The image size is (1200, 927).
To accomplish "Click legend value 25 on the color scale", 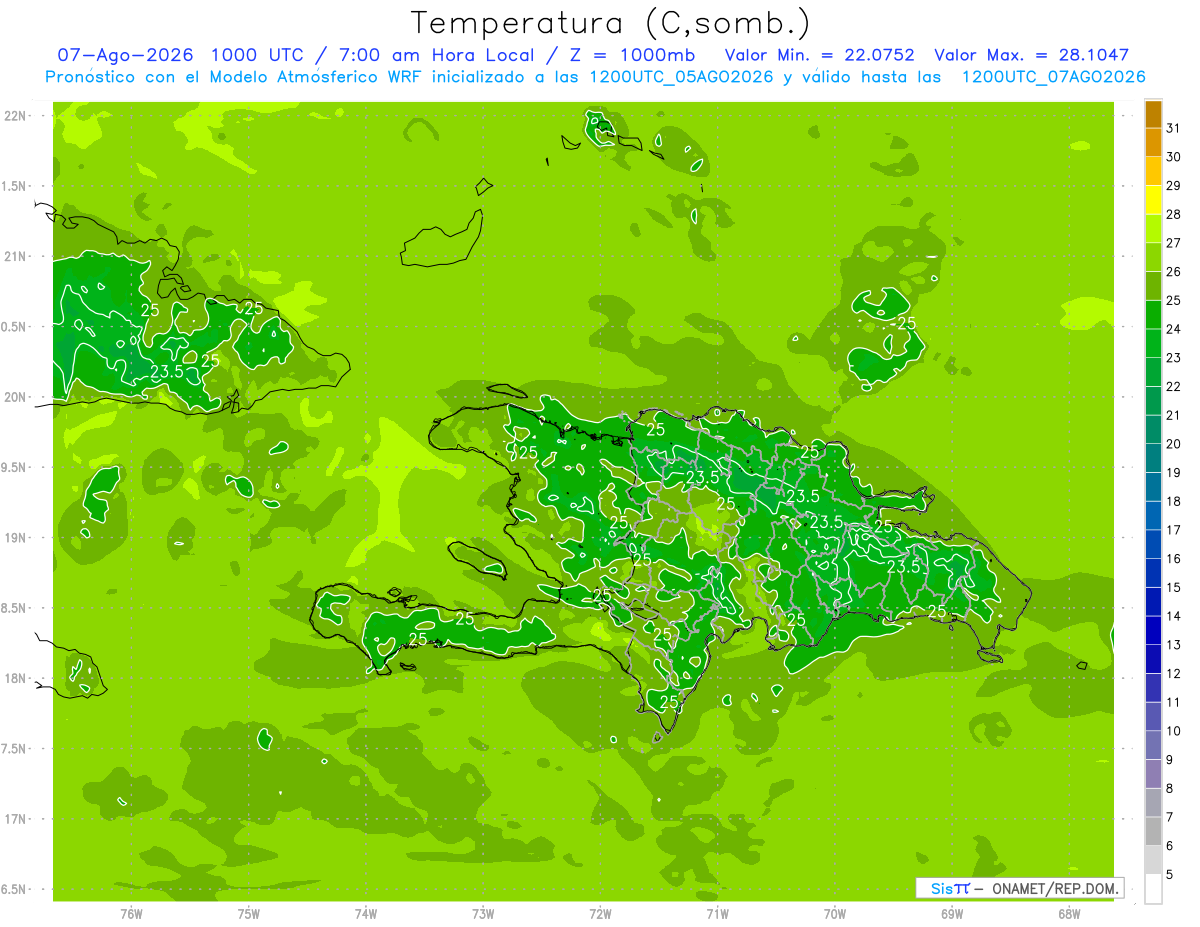I will (1174, 300).
